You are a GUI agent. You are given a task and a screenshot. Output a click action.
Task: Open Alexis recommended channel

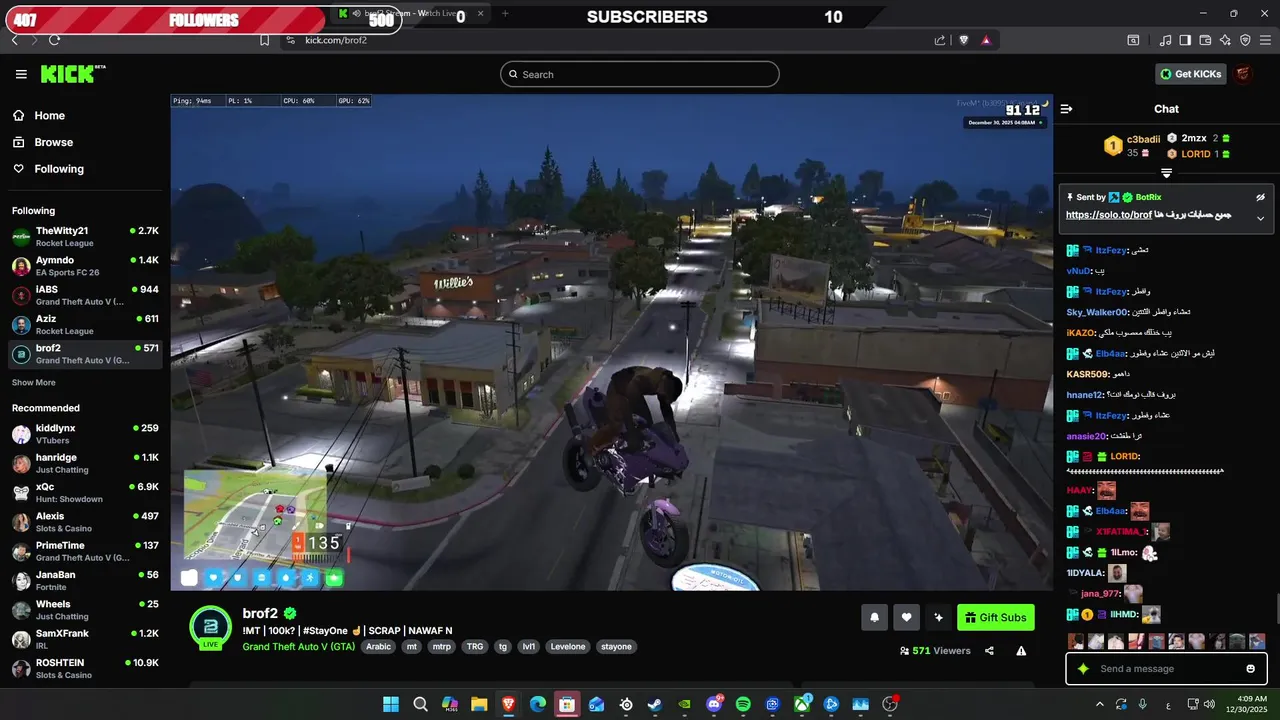[x=85, y=522]
